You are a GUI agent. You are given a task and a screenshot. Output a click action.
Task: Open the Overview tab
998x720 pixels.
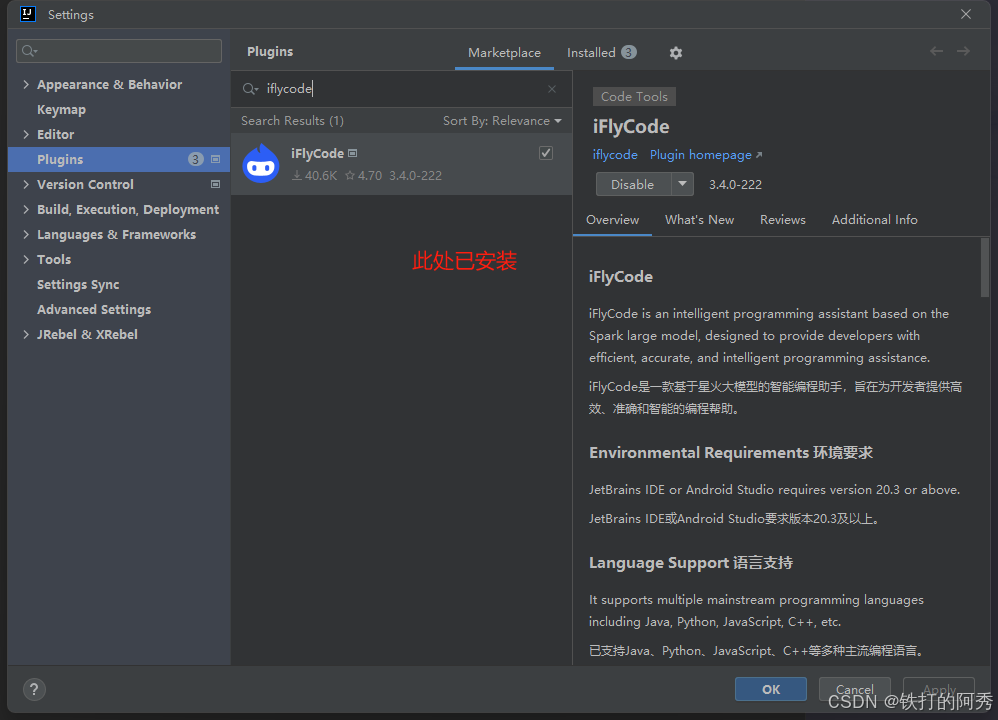click(x=612, y=220)
